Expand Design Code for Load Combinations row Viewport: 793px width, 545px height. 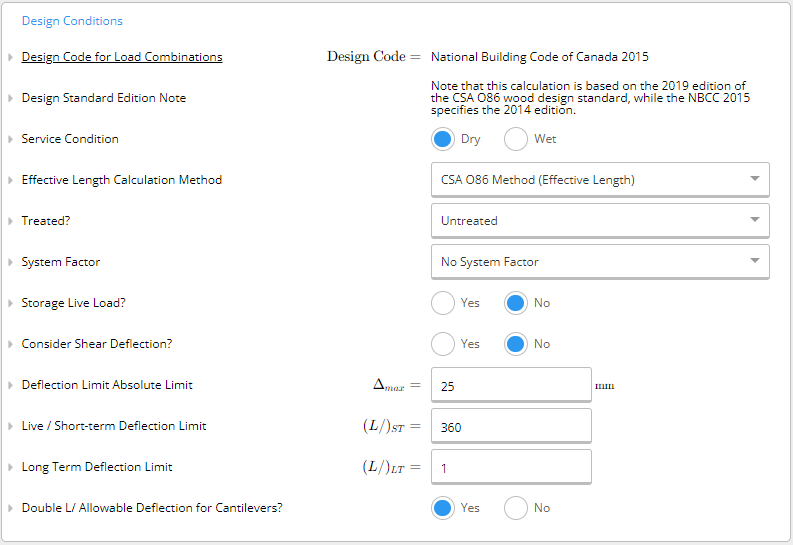[10, 57]
